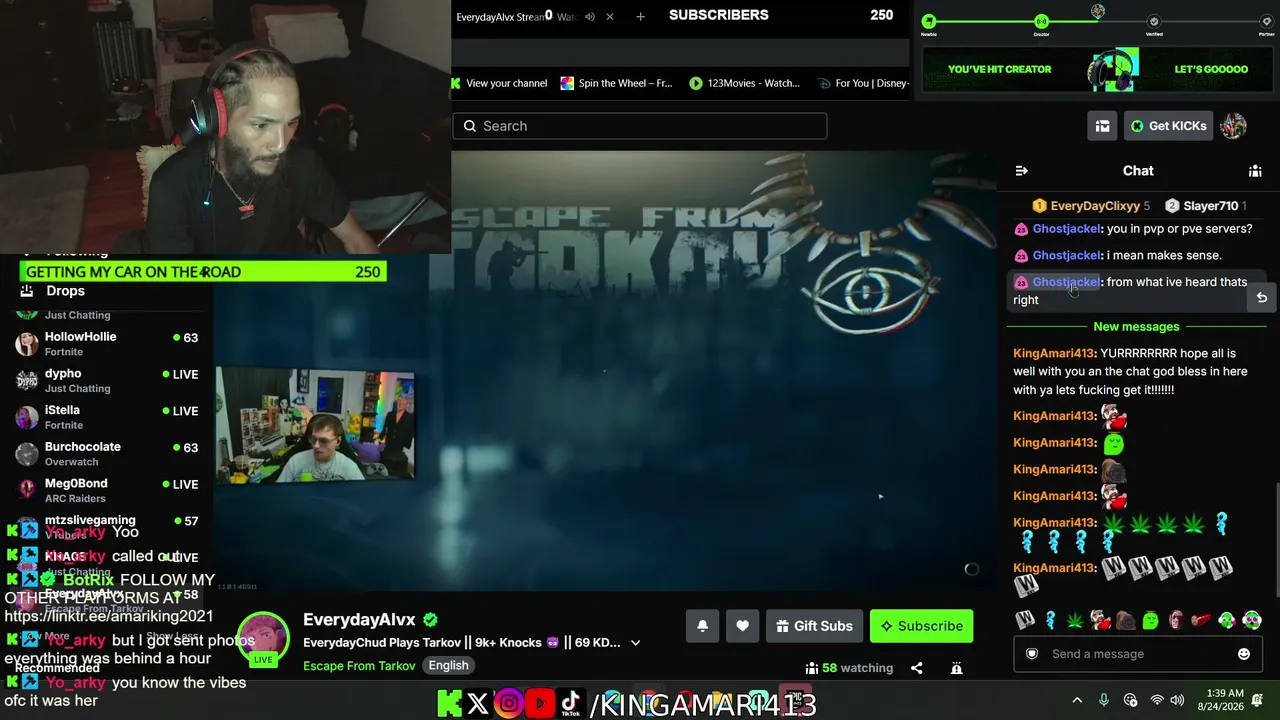This screenshot has width=1280, height=720.
Task: Open the chat users list icon
Action: tap(1255, 171)
